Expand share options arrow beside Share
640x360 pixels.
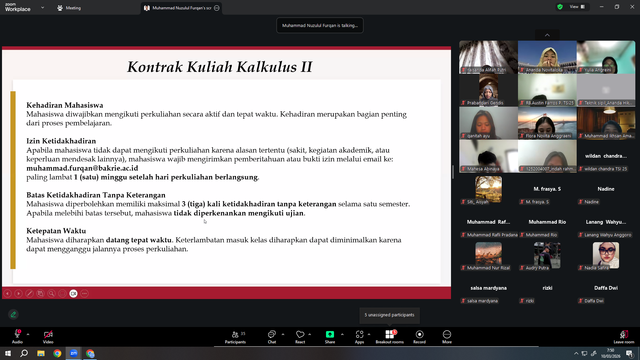pos(342,334)
